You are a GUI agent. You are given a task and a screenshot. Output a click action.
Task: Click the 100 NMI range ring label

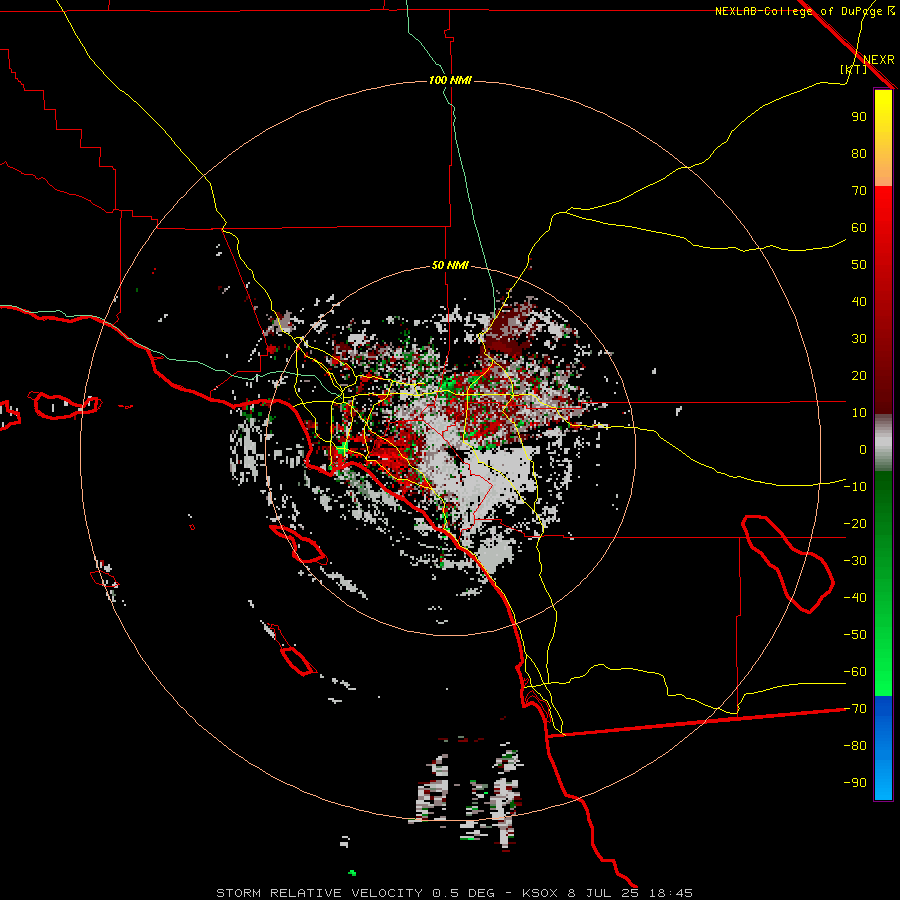pyautogui.click(x=450, y=80)
